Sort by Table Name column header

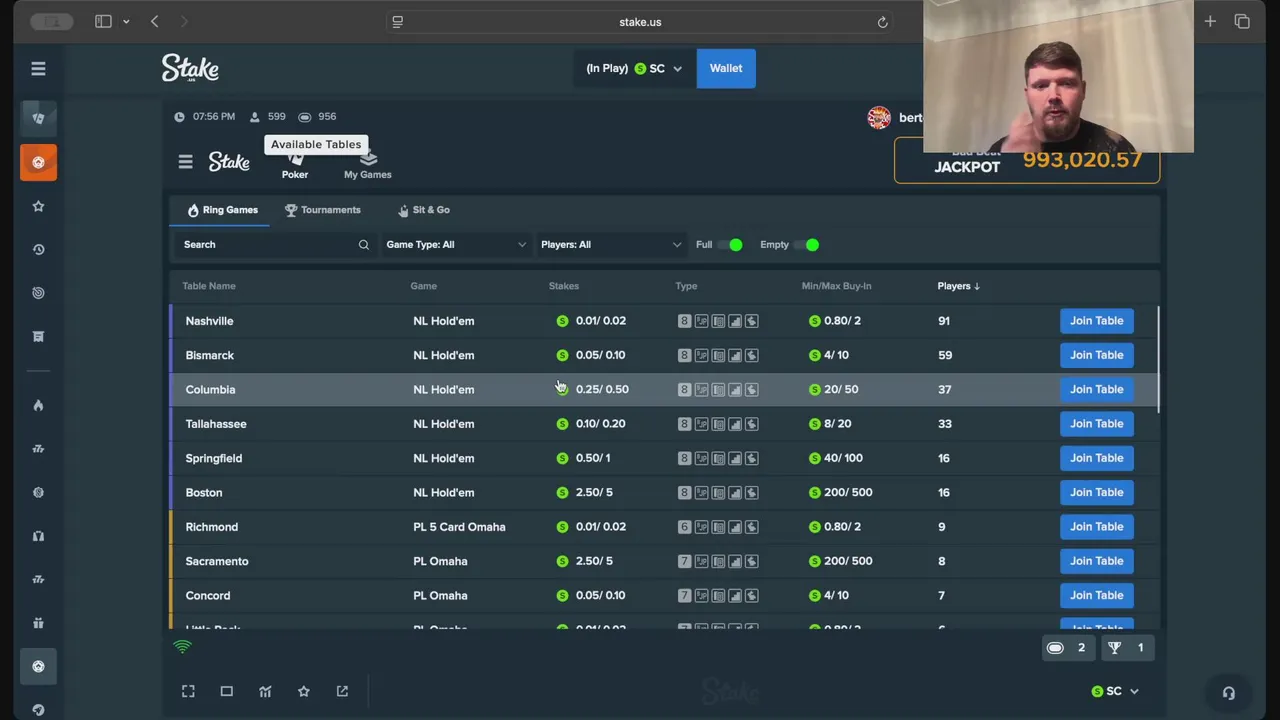[209, 286]
